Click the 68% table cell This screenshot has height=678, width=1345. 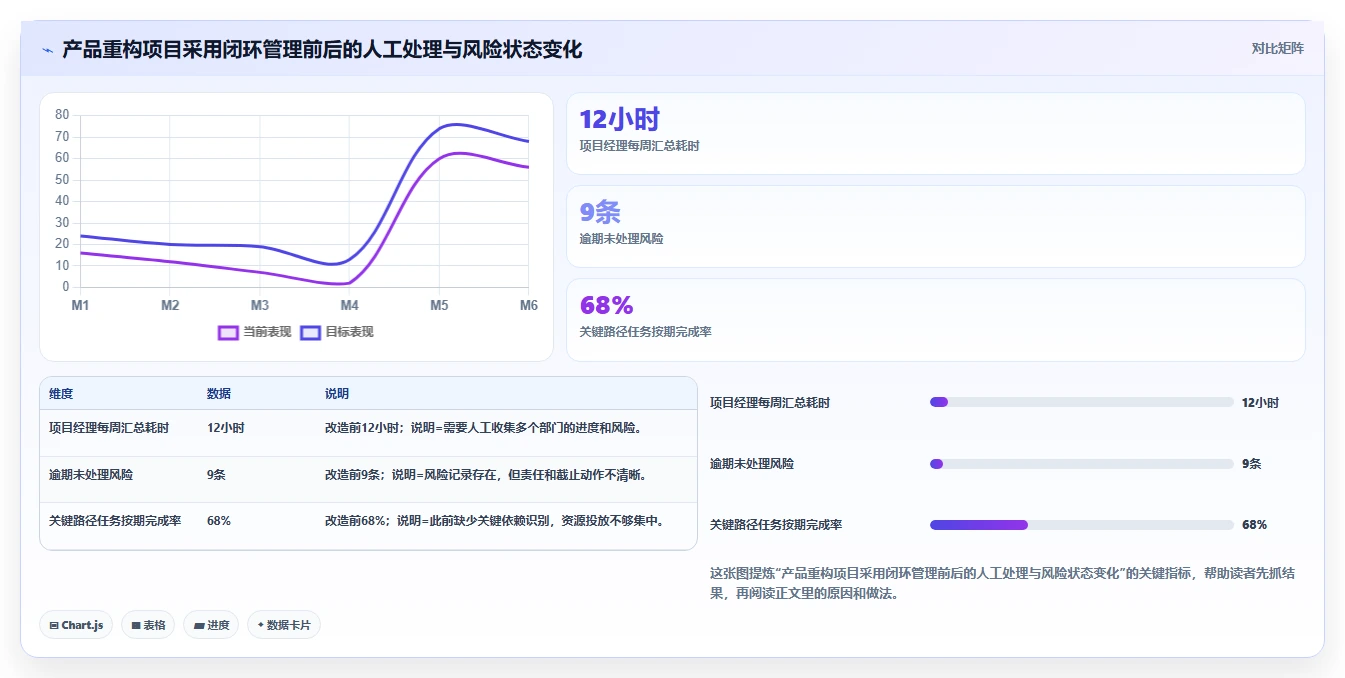tap(219, 521)
